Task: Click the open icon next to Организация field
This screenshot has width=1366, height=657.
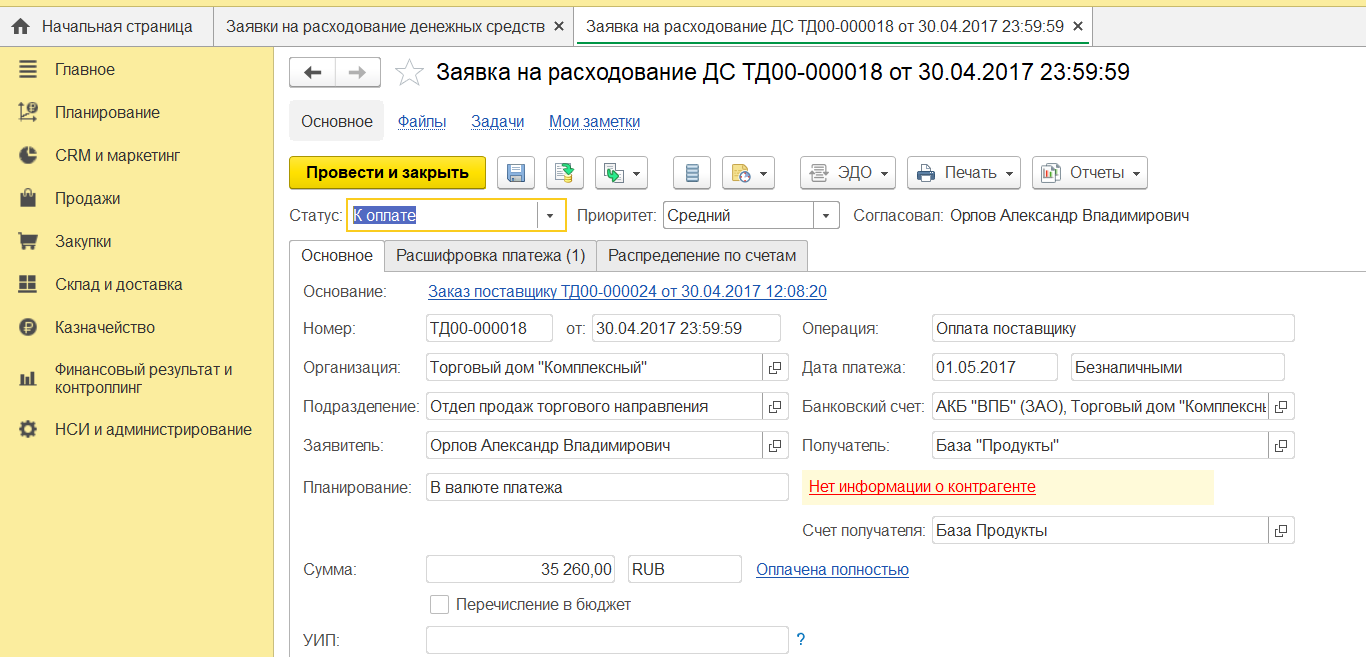Action: 775,368
